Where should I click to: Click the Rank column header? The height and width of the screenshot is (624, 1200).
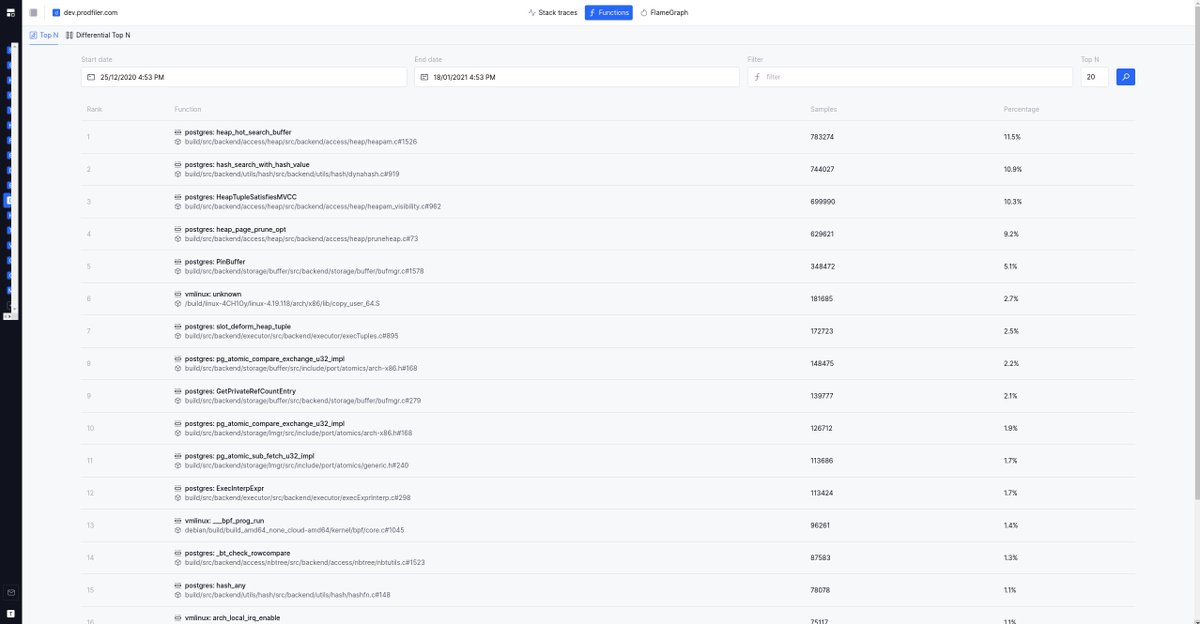(94, 109)
